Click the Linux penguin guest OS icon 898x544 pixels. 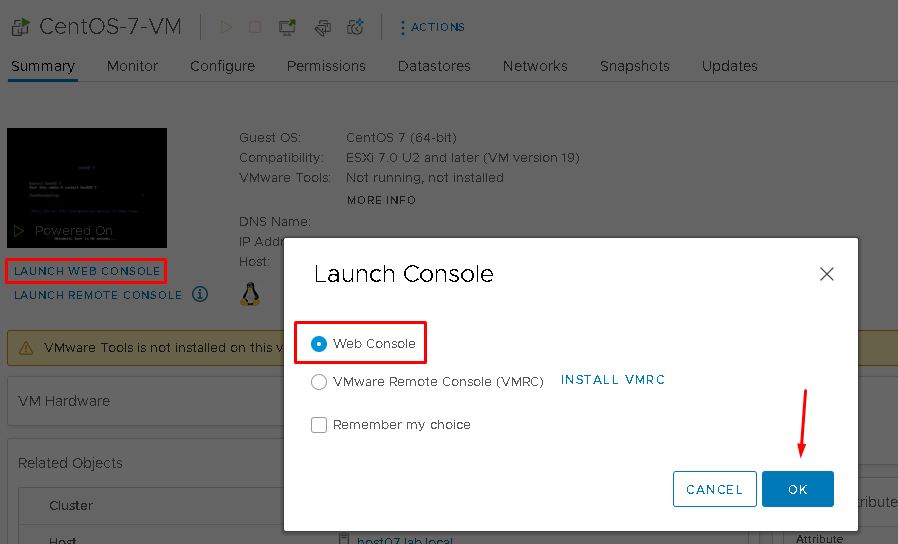249,293
